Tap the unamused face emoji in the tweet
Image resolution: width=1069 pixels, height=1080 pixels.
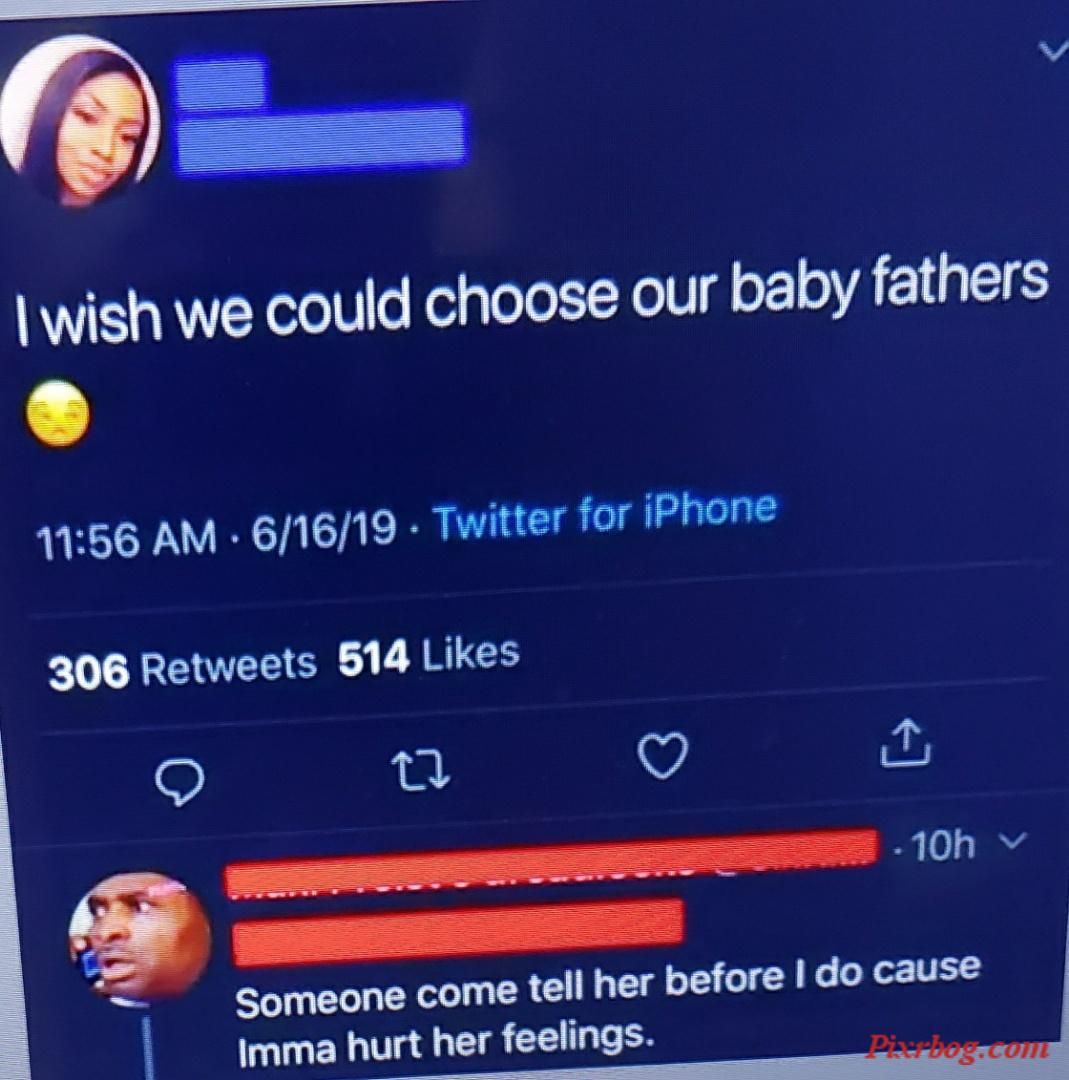point(58,413)
